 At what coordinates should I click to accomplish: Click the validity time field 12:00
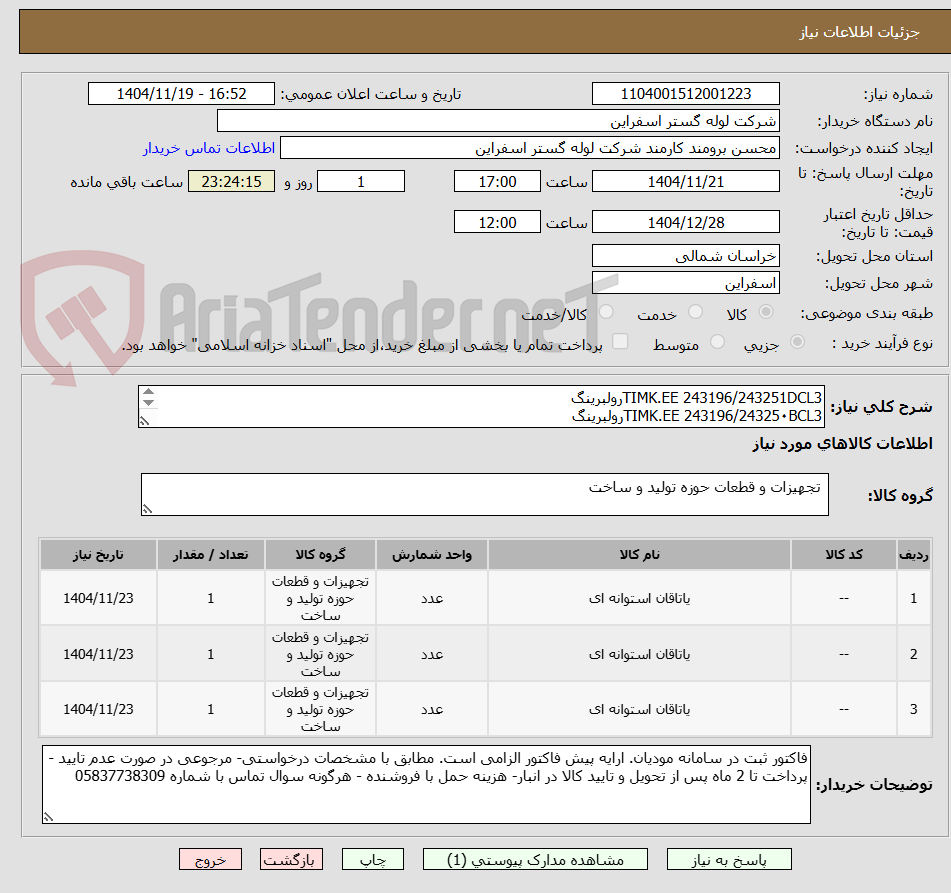497,222
